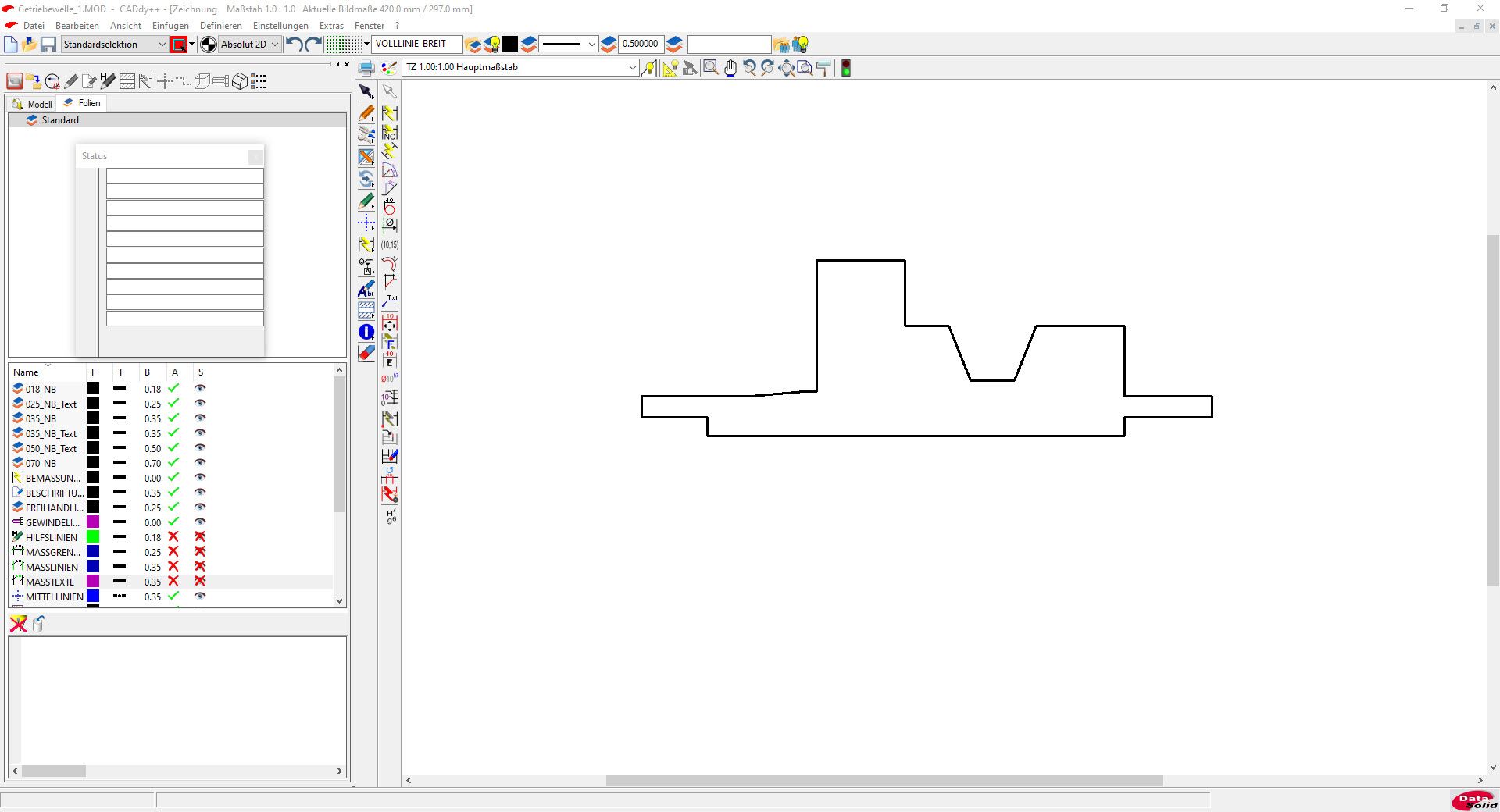The height and width of the screenshot is (812, 1500).
Task: Show the MASSLINIEN layer via eye icon
Action: pos(200,567)
